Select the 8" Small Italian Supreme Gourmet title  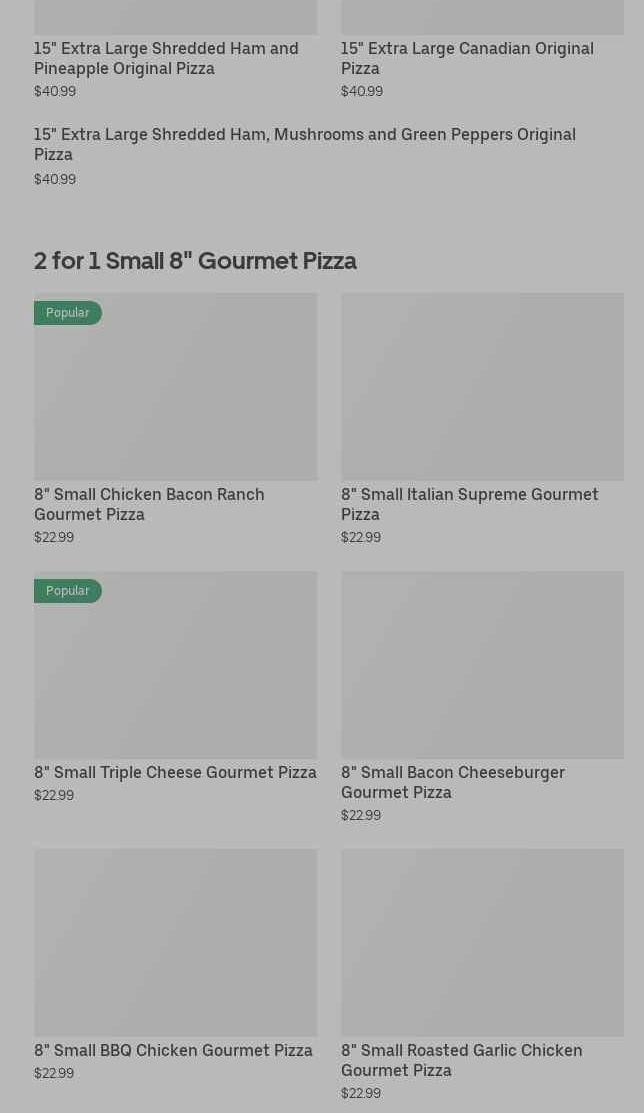469,504
